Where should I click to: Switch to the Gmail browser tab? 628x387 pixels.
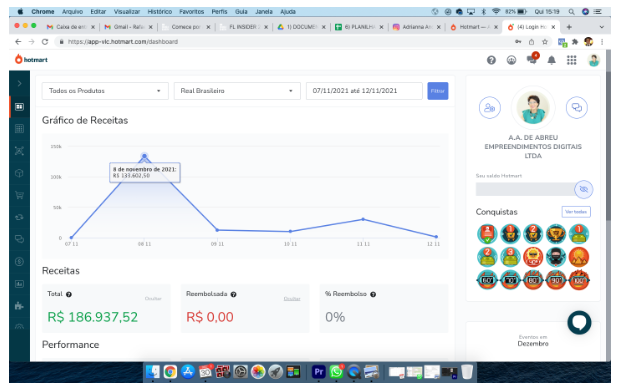pos(128,27)
